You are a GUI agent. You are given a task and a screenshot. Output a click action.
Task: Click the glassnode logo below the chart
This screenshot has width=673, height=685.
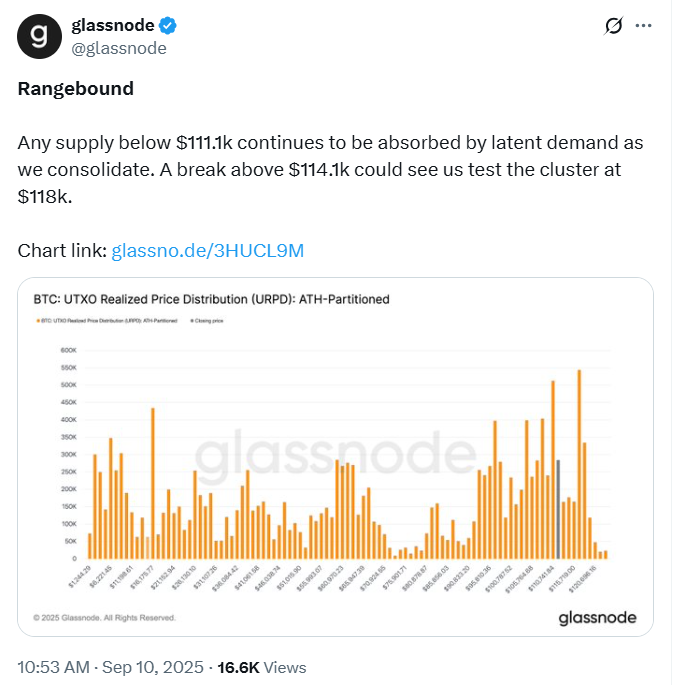coord(597,617)
